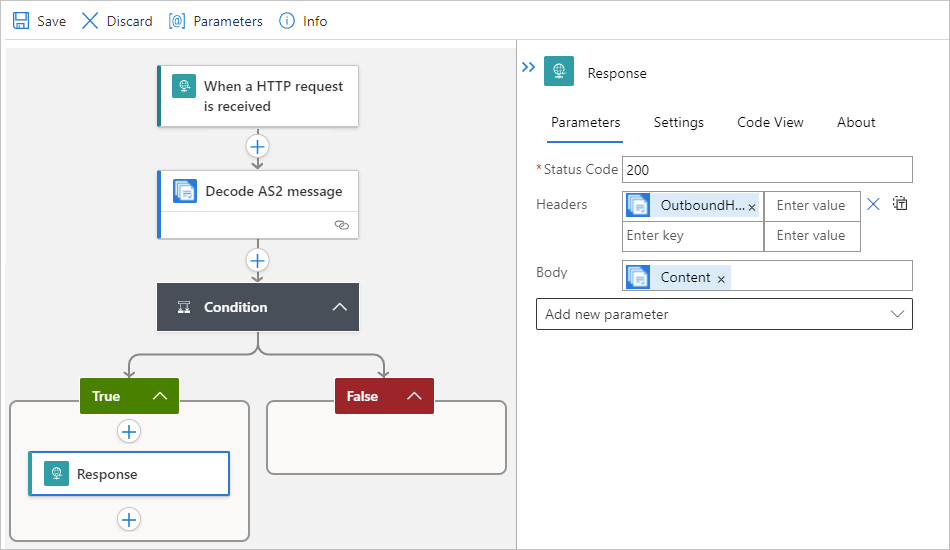Switch to the Code View tab

pos(770,122)
